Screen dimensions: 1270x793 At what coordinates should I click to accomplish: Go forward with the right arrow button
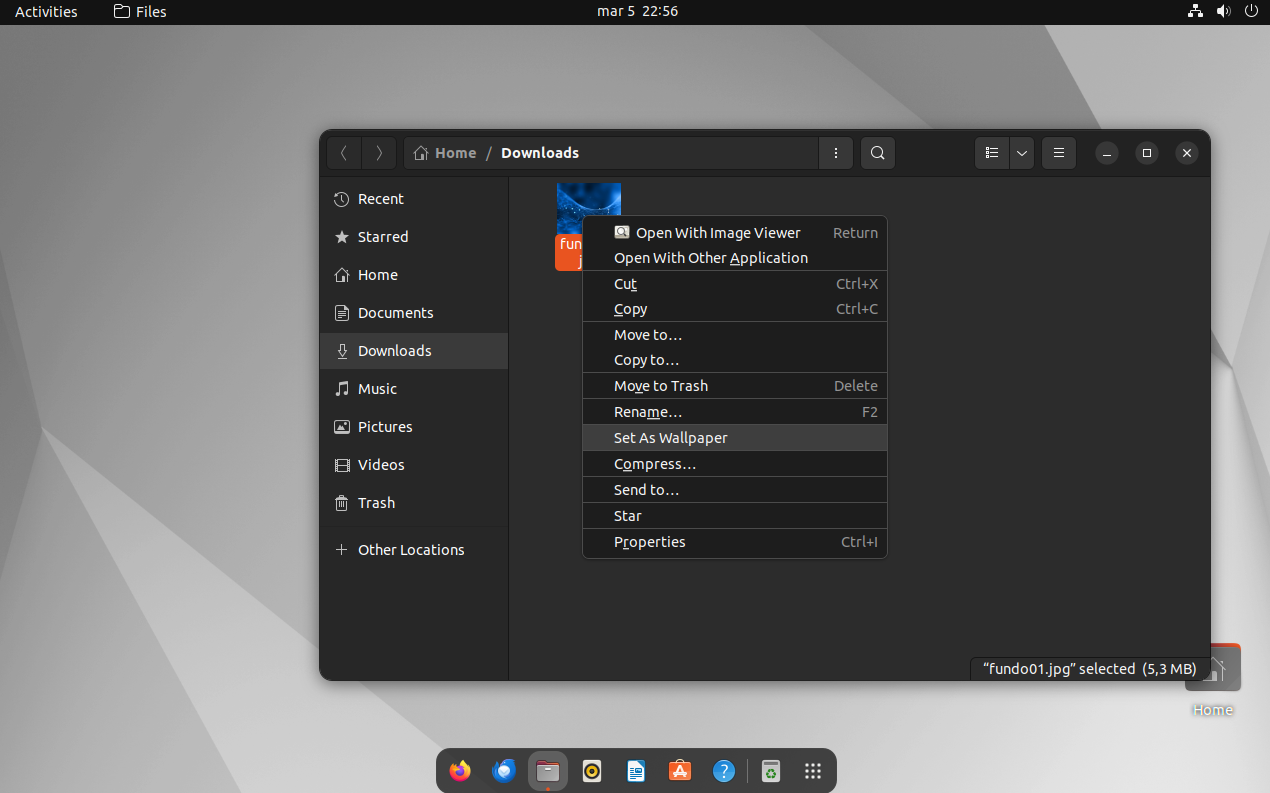click(378, 153)
